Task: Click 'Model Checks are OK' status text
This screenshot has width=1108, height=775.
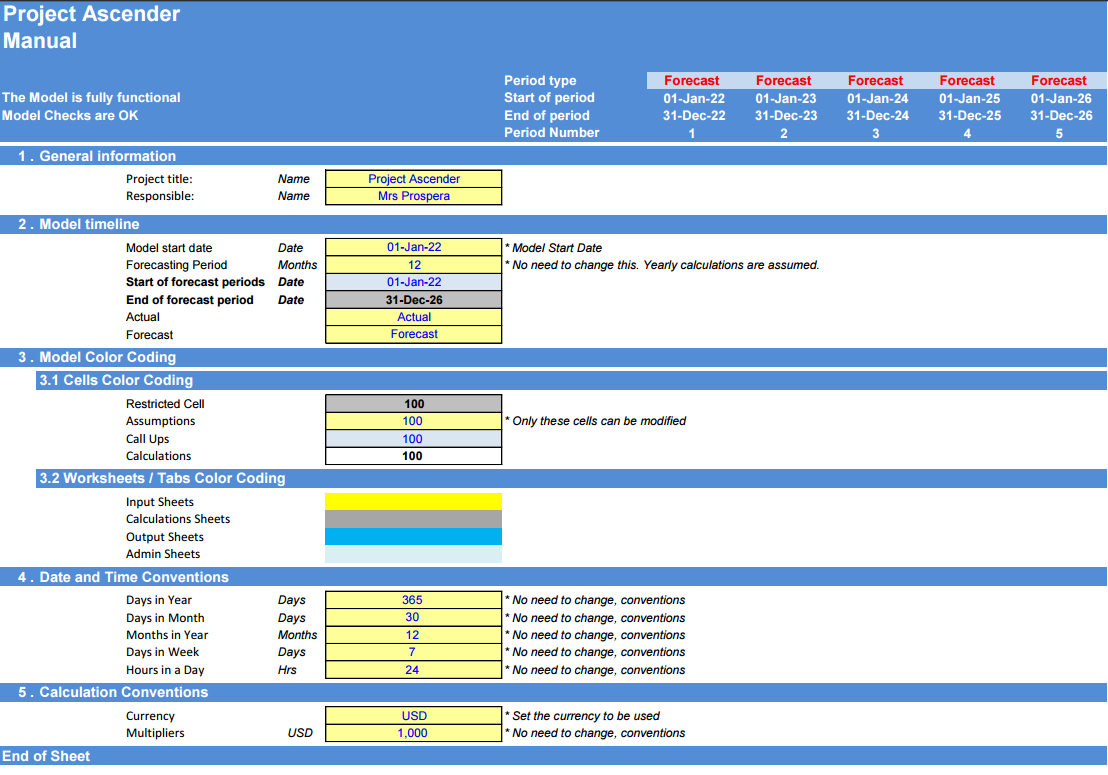Action: [70, 115]
